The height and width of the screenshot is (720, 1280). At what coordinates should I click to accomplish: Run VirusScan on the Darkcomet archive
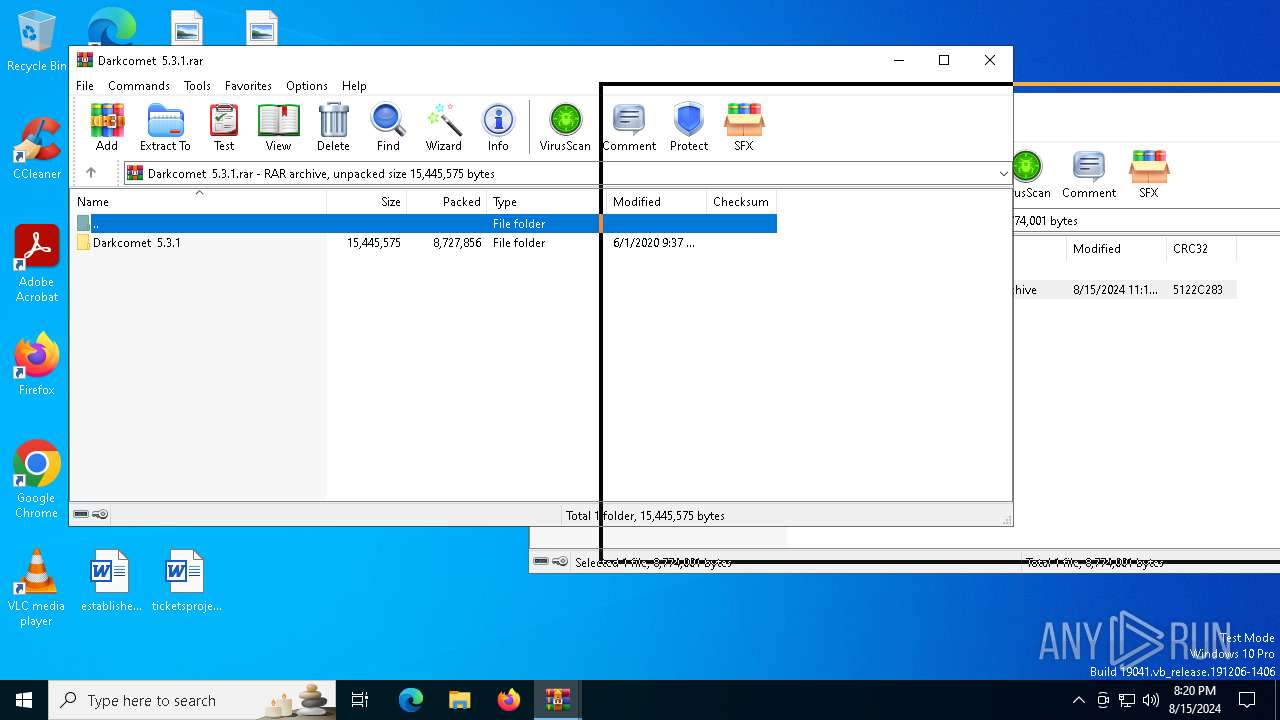tap(565, 127)
